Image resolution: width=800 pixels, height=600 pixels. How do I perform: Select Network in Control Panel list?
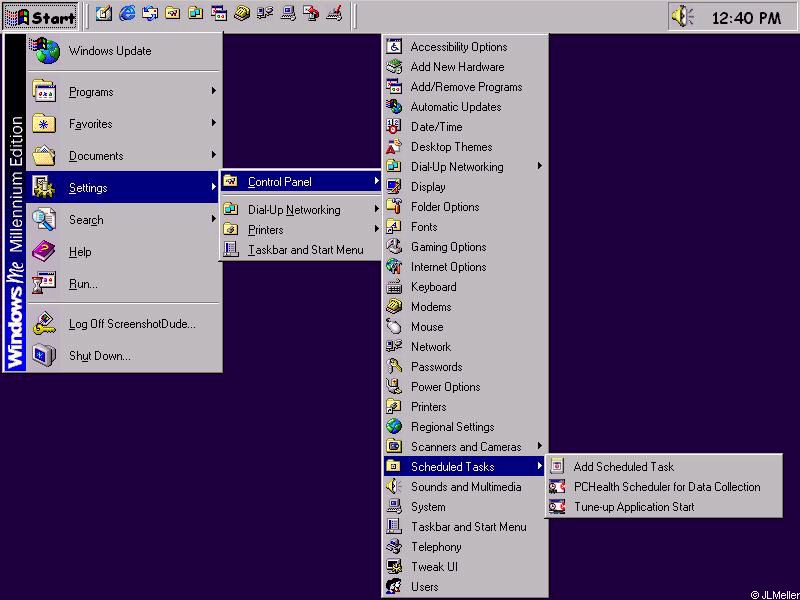[x=466, y=347]
